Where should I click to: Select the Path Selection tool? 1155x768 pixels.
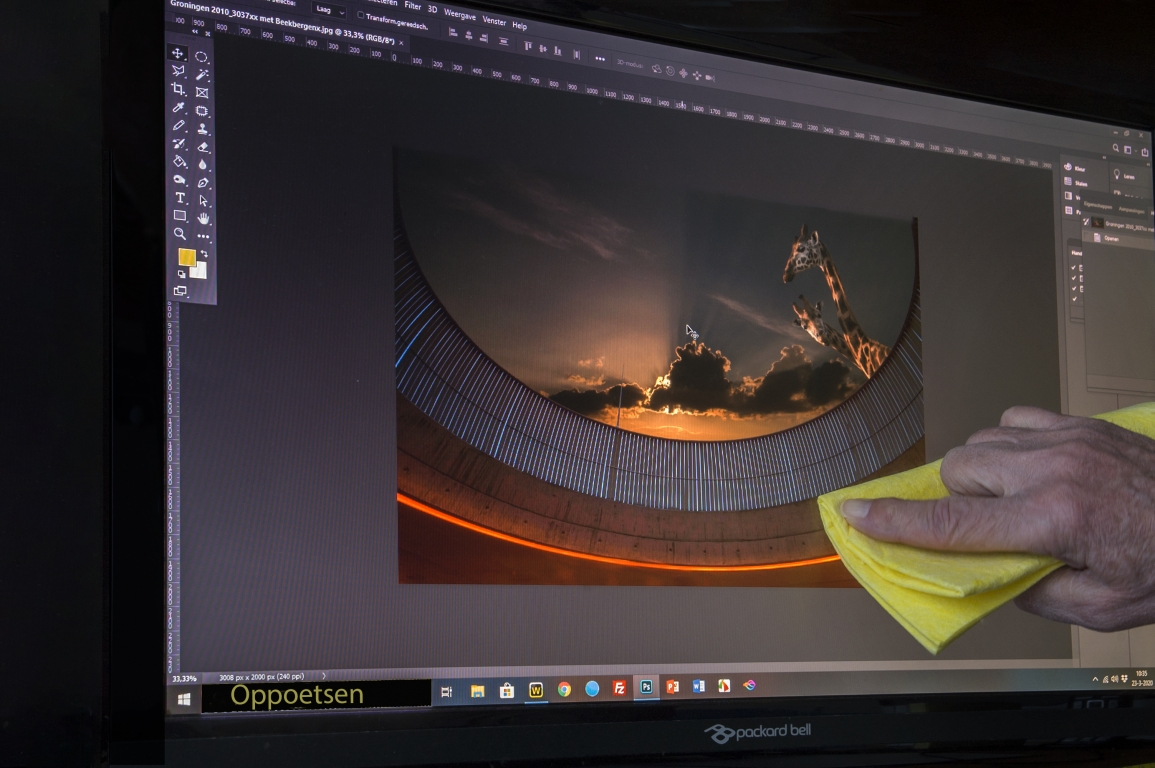[203, 200]
